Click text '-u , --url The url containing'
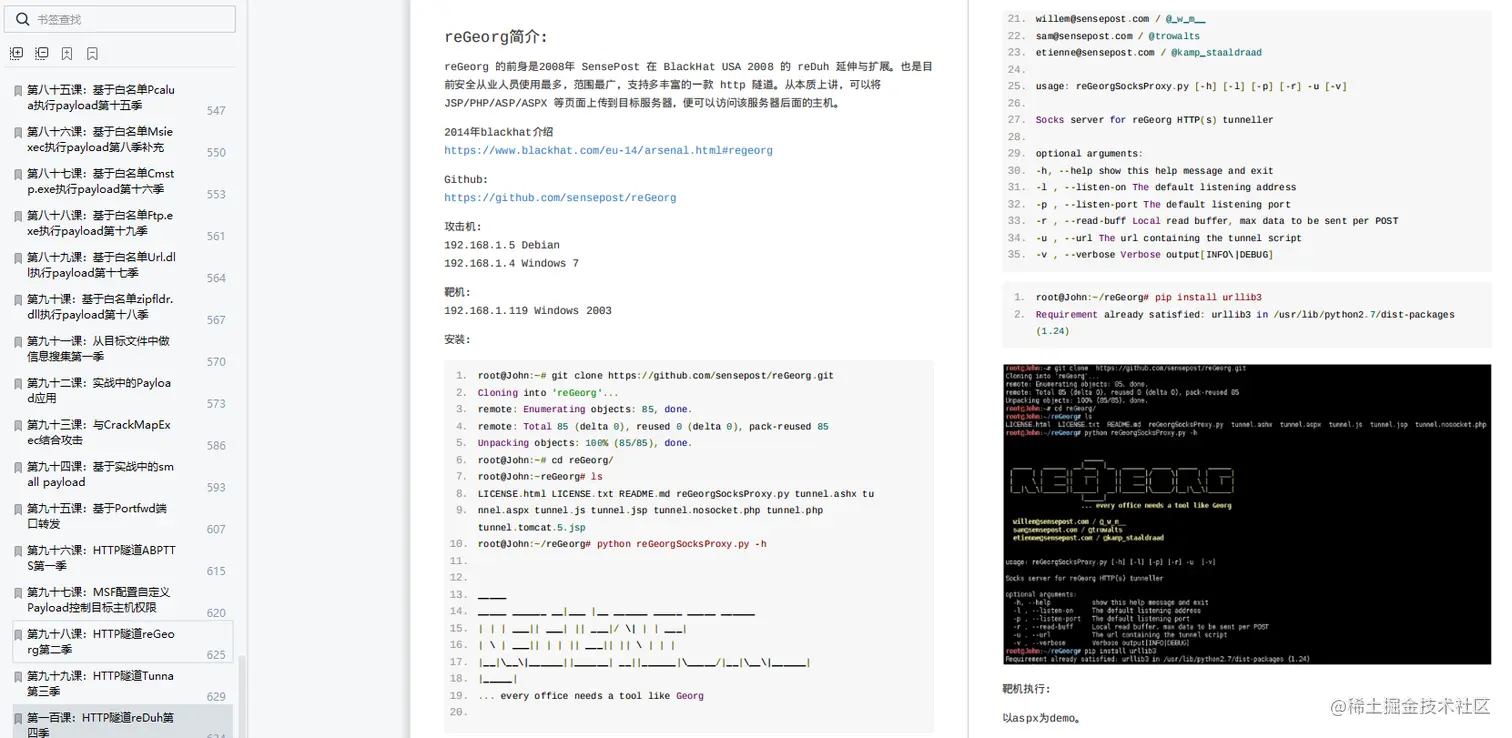The width and height of the screenshot is (1512, 738). click(1168, 238)
